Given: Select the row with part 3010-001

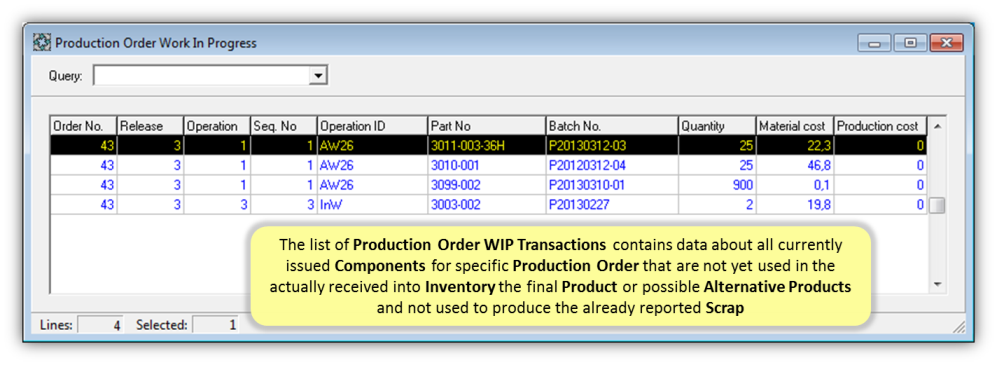Looking at the screenshot, I should tap(488, 165).
